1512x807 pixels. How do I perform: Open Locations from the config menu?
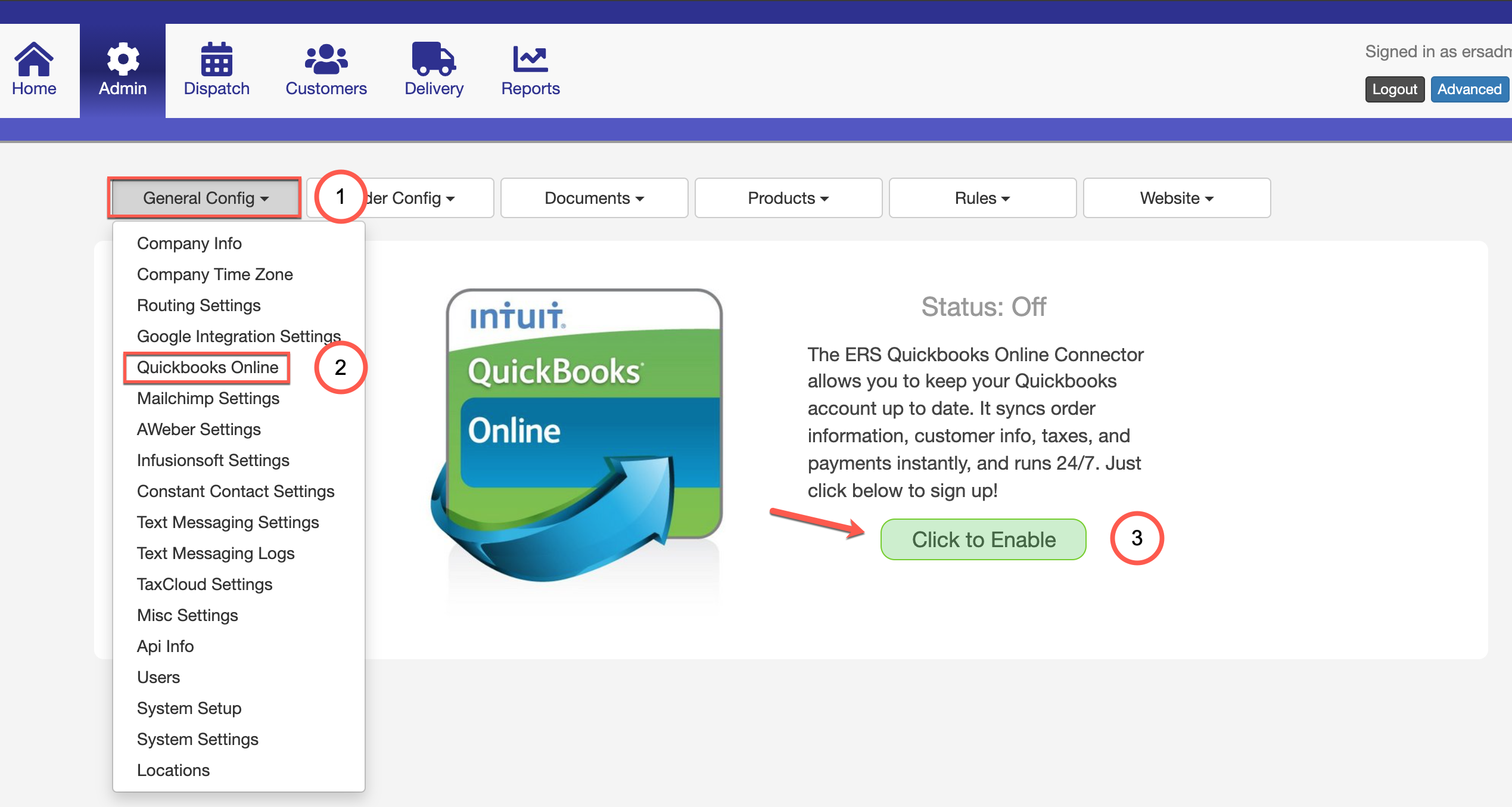pos(173,770)
